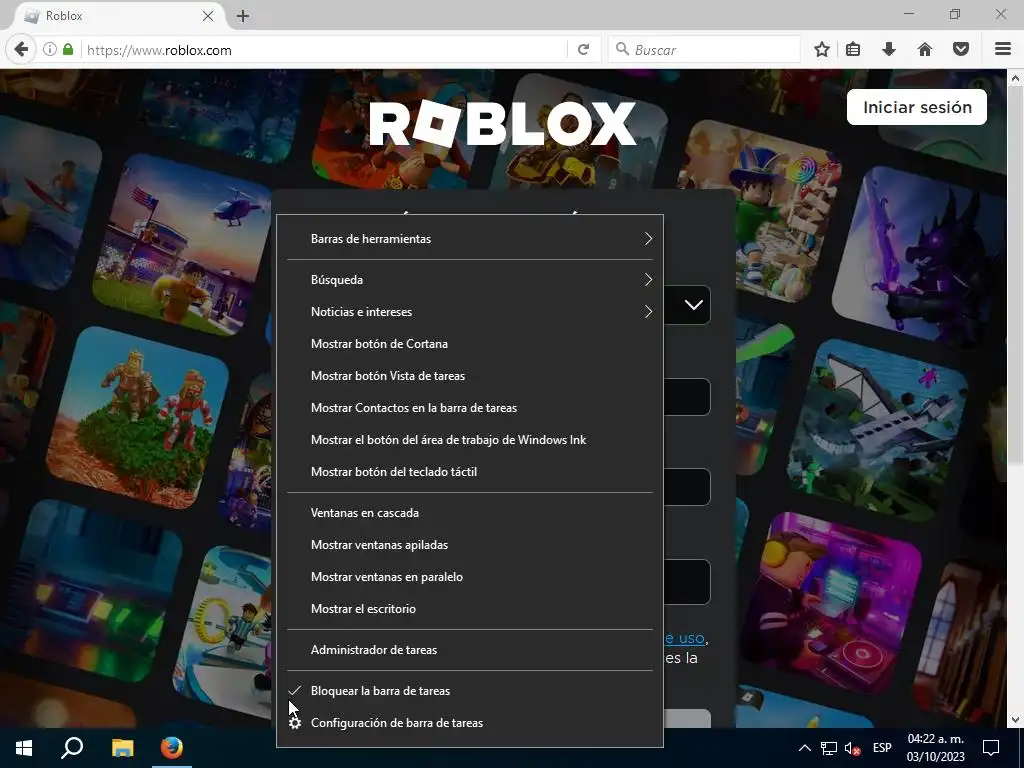Screen dimensions: 1024x768
Task: Show bookmarks list icon
Action: coord(853,50)
